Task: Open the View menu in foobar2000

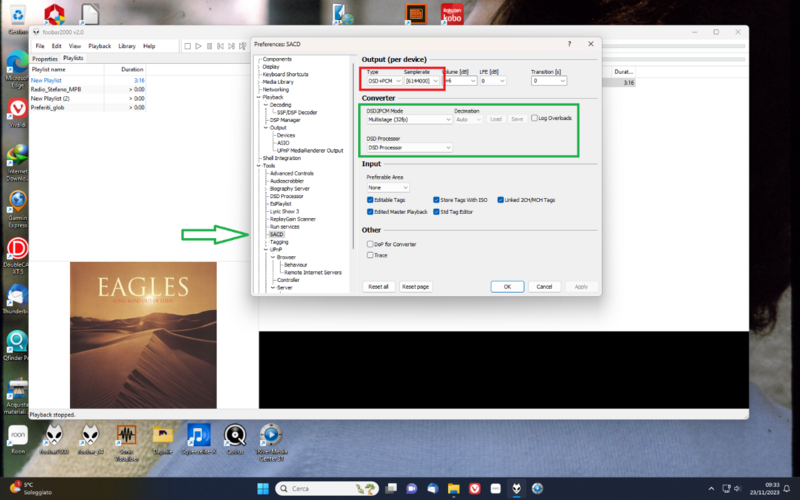Action: pos(74,46)
